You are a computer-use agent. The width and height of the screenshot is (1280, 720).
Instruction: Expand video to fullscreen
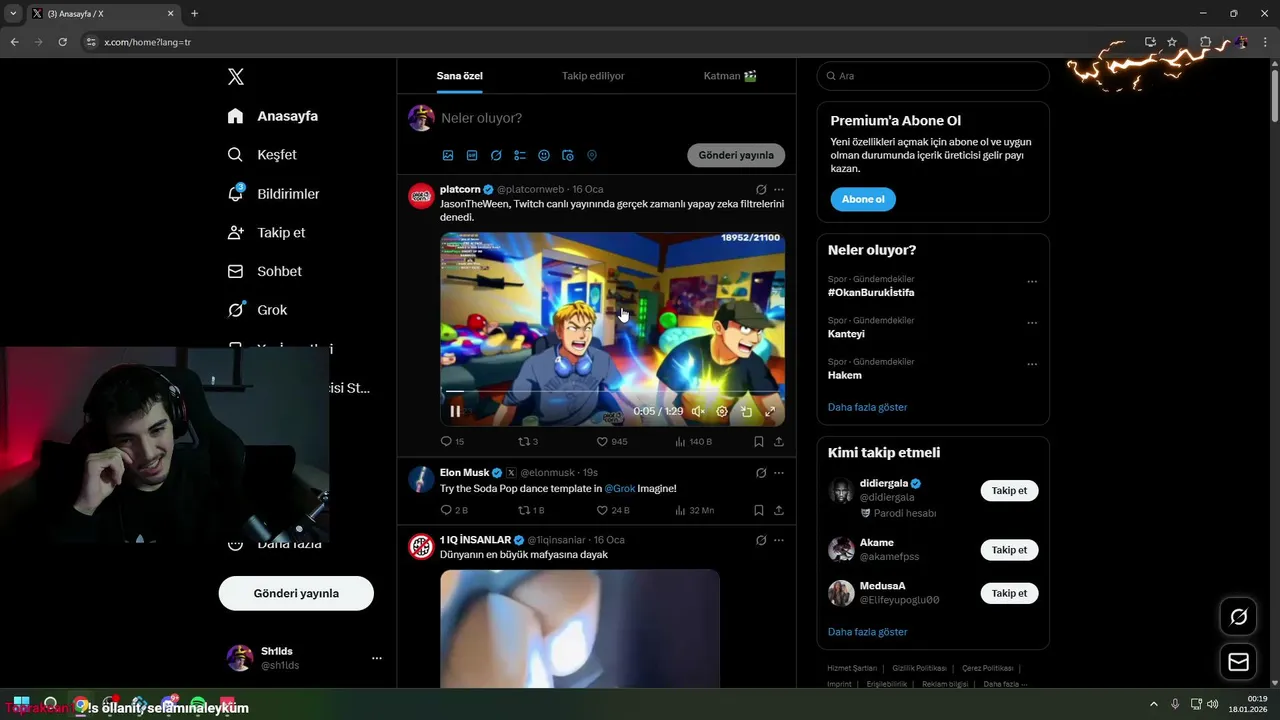point(770,411)
